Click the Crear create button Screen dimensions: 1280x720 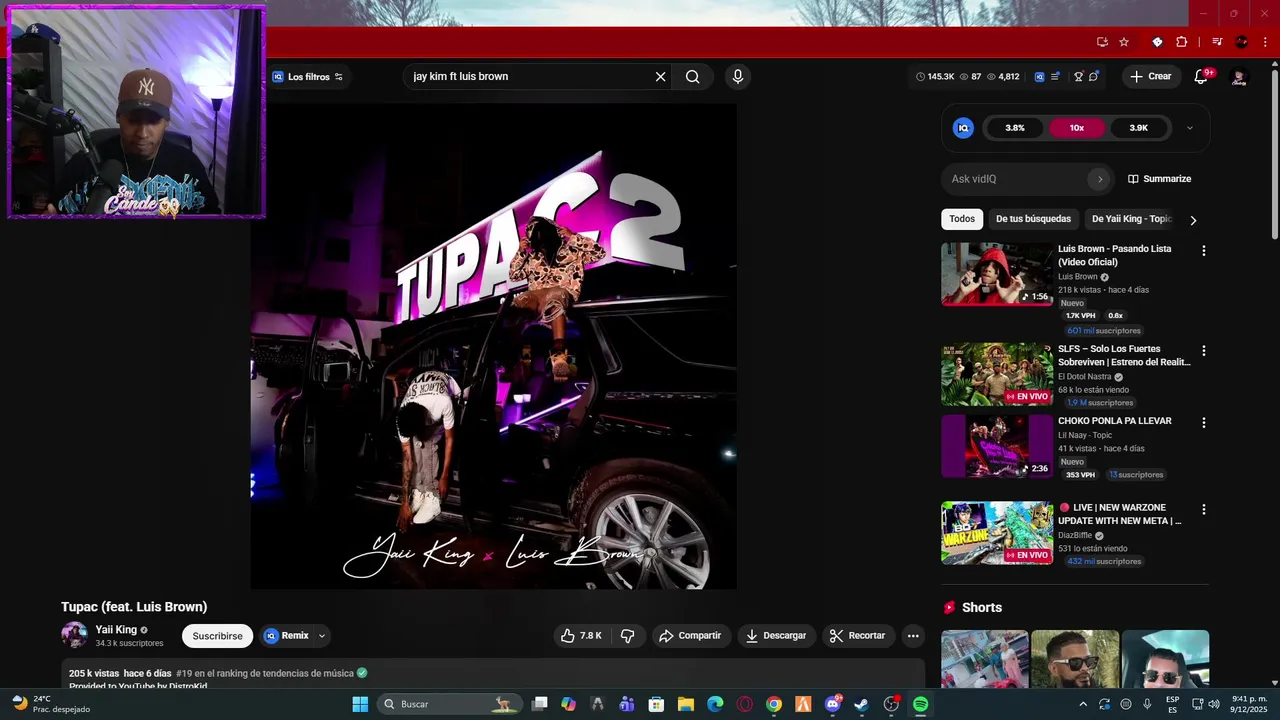tap(1150, 77)
